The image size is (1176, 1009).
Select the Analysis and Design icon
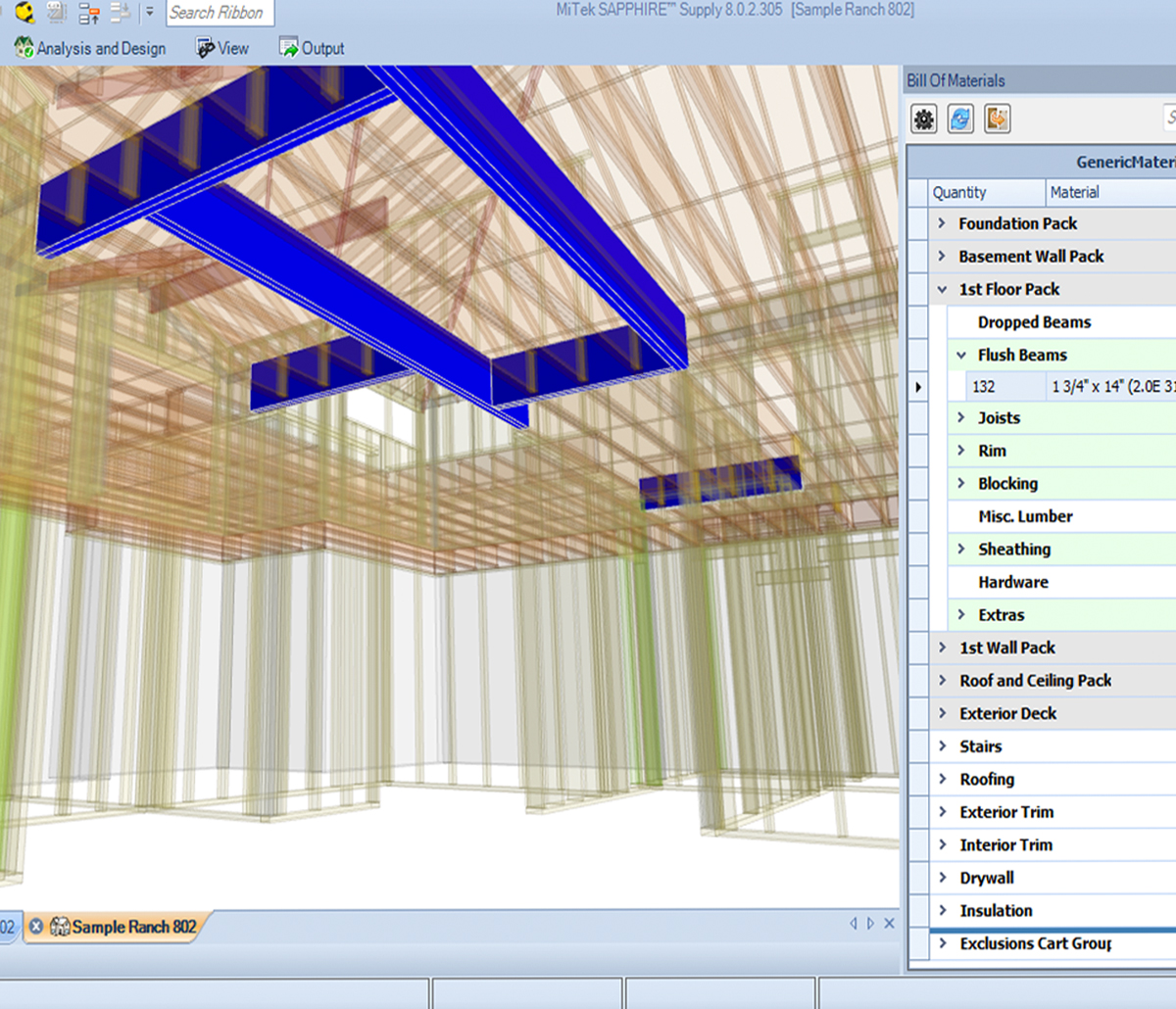(x=22, y=47)
